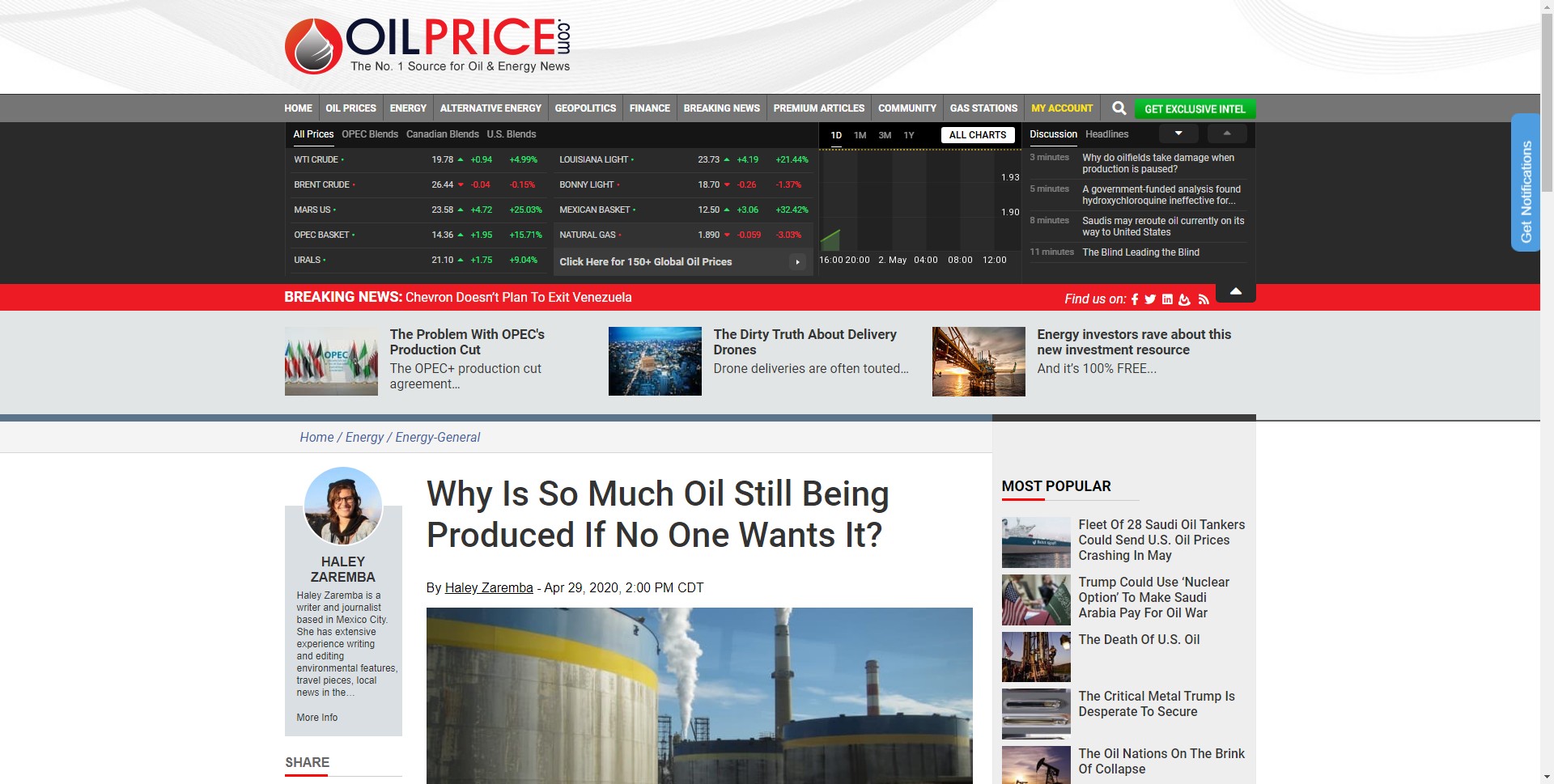Viewport: 1554px width, 784px height.
Task: Select the Natural Gas price row
Action: [x=683, y=235]
